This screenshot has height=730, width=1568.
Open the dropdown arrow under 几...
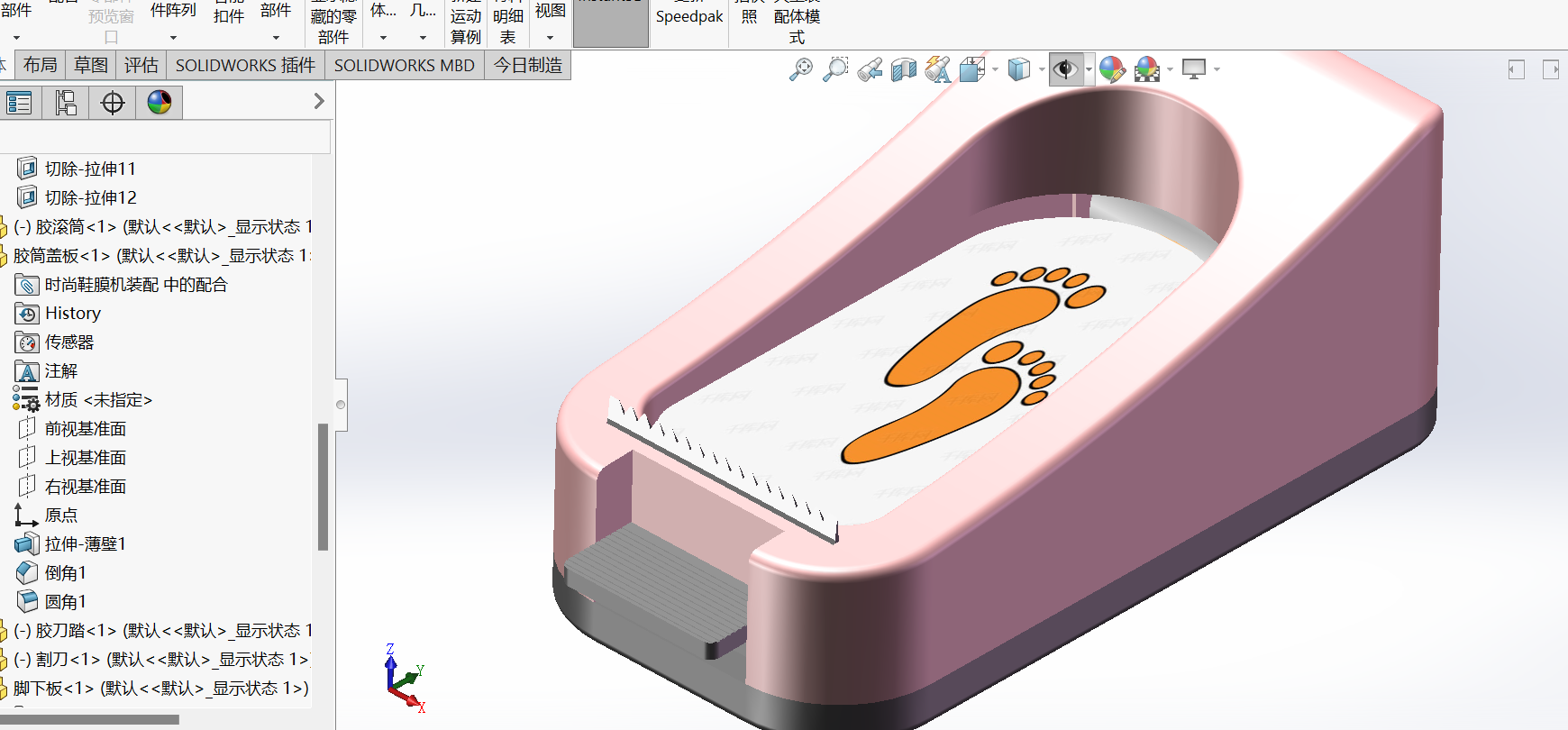(423, 38)
